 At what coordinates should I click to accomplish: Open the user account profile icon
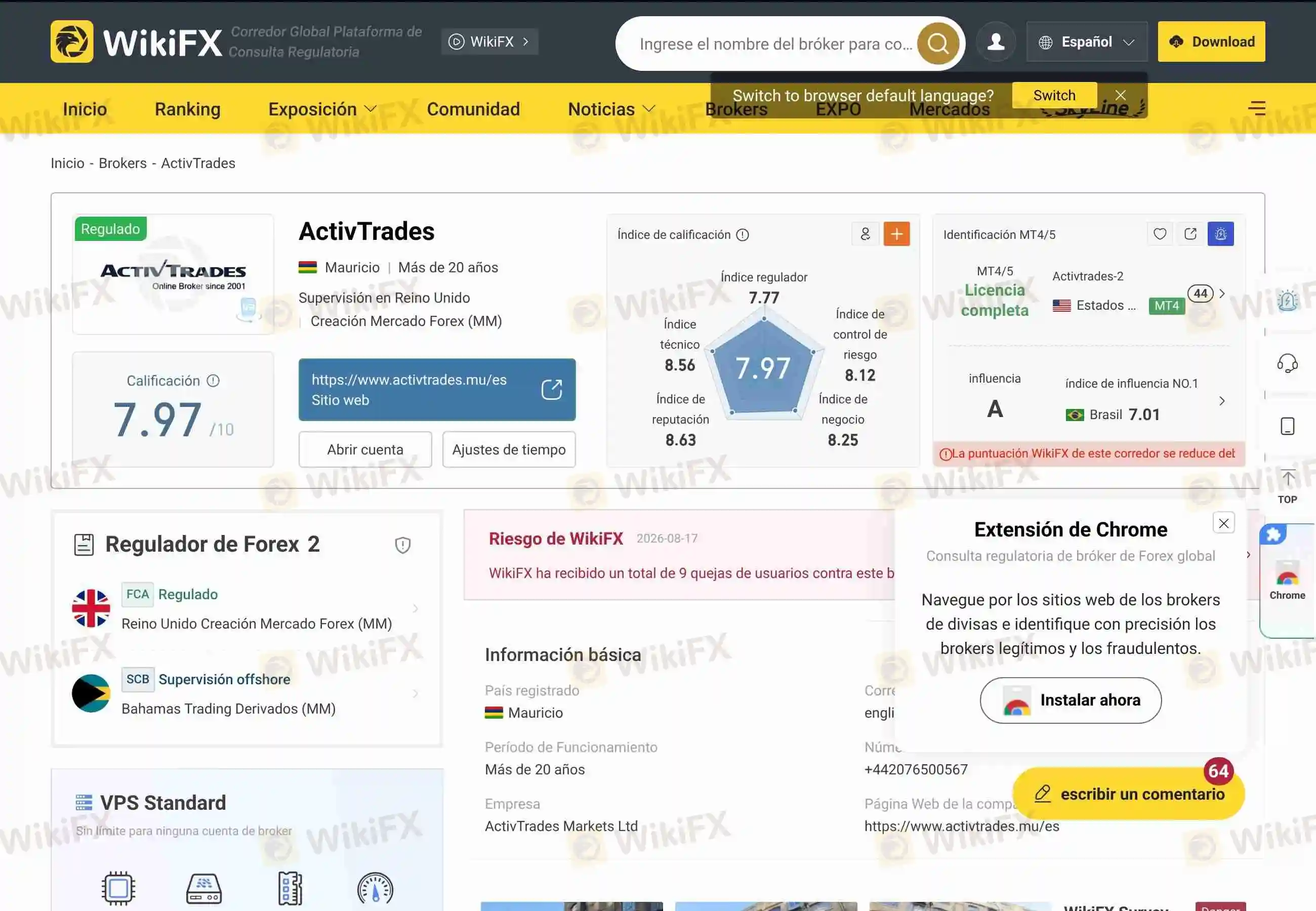pos(996,42)
